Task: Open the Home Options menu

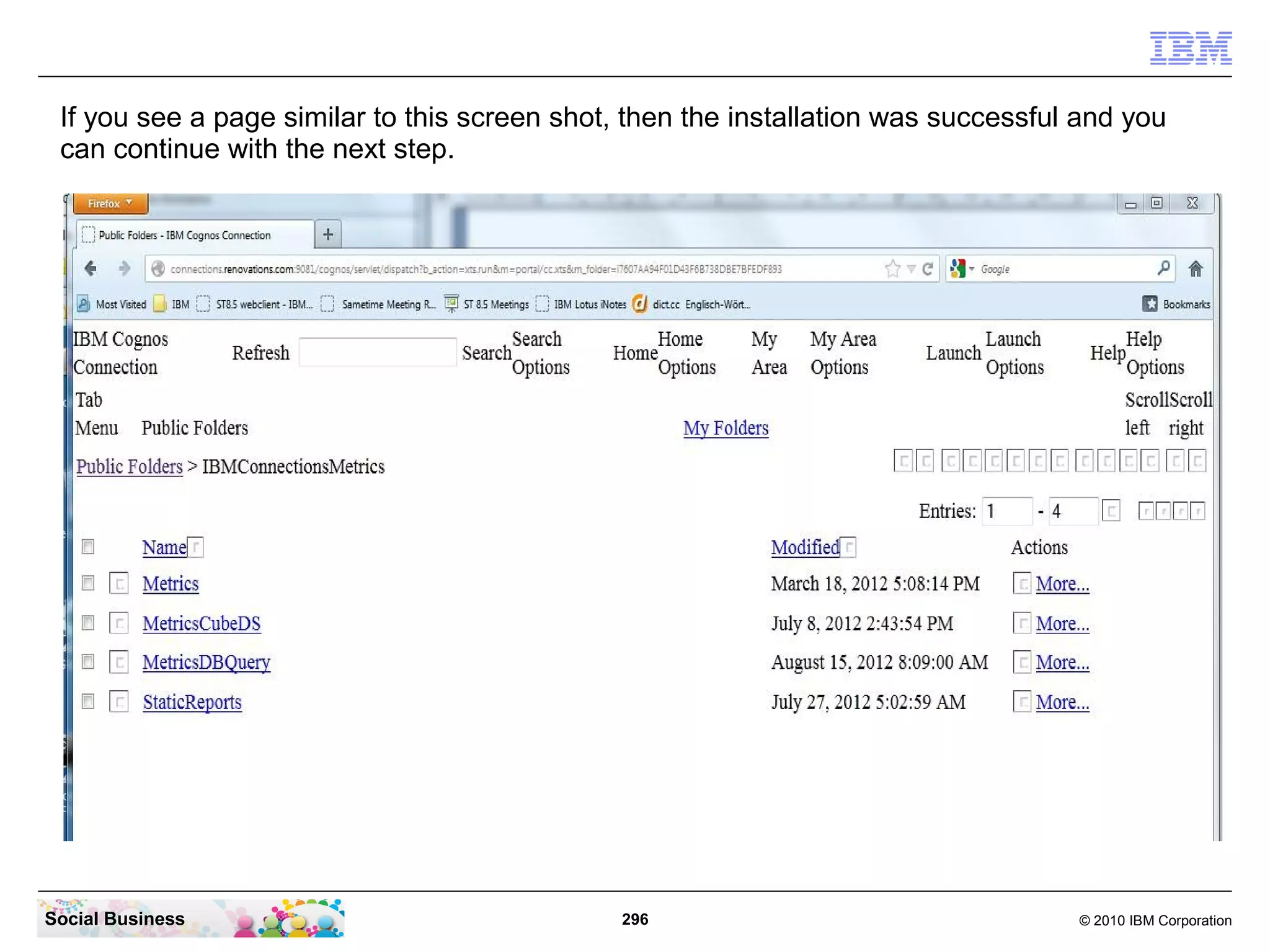Action: pos(687,353)
